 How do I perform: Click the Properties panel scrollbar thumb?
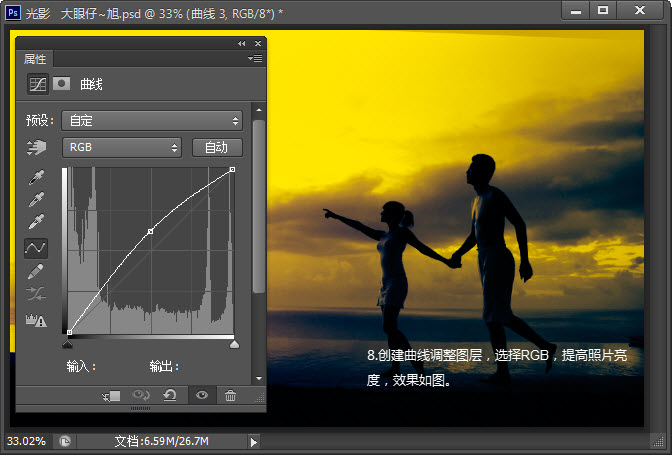[259, 207]
